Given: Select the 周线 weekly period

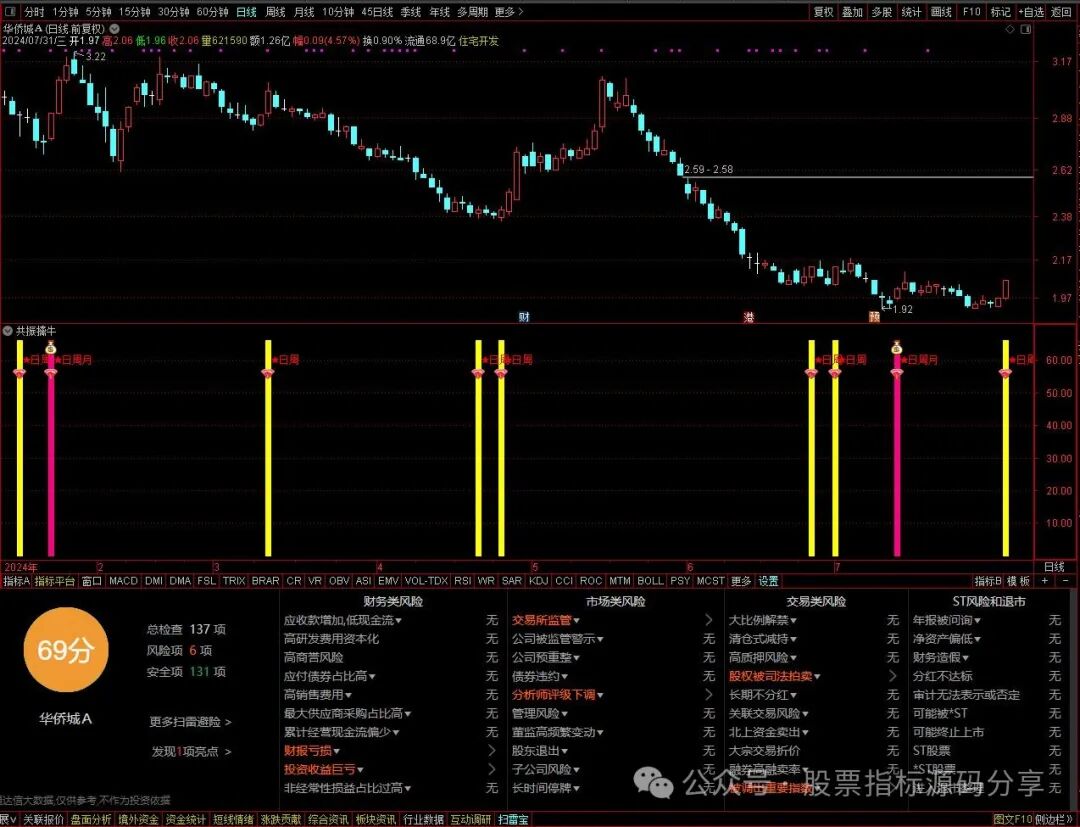Looking at the screenshot, I should [275, 12].
